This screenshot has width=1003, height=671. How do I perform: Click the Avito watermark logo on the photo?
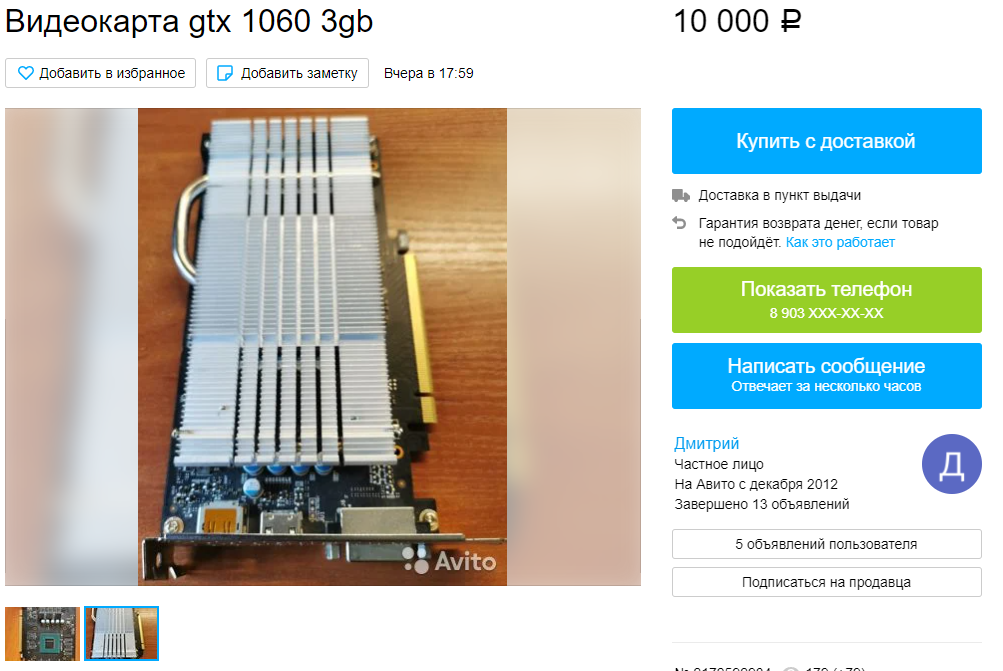450,560
